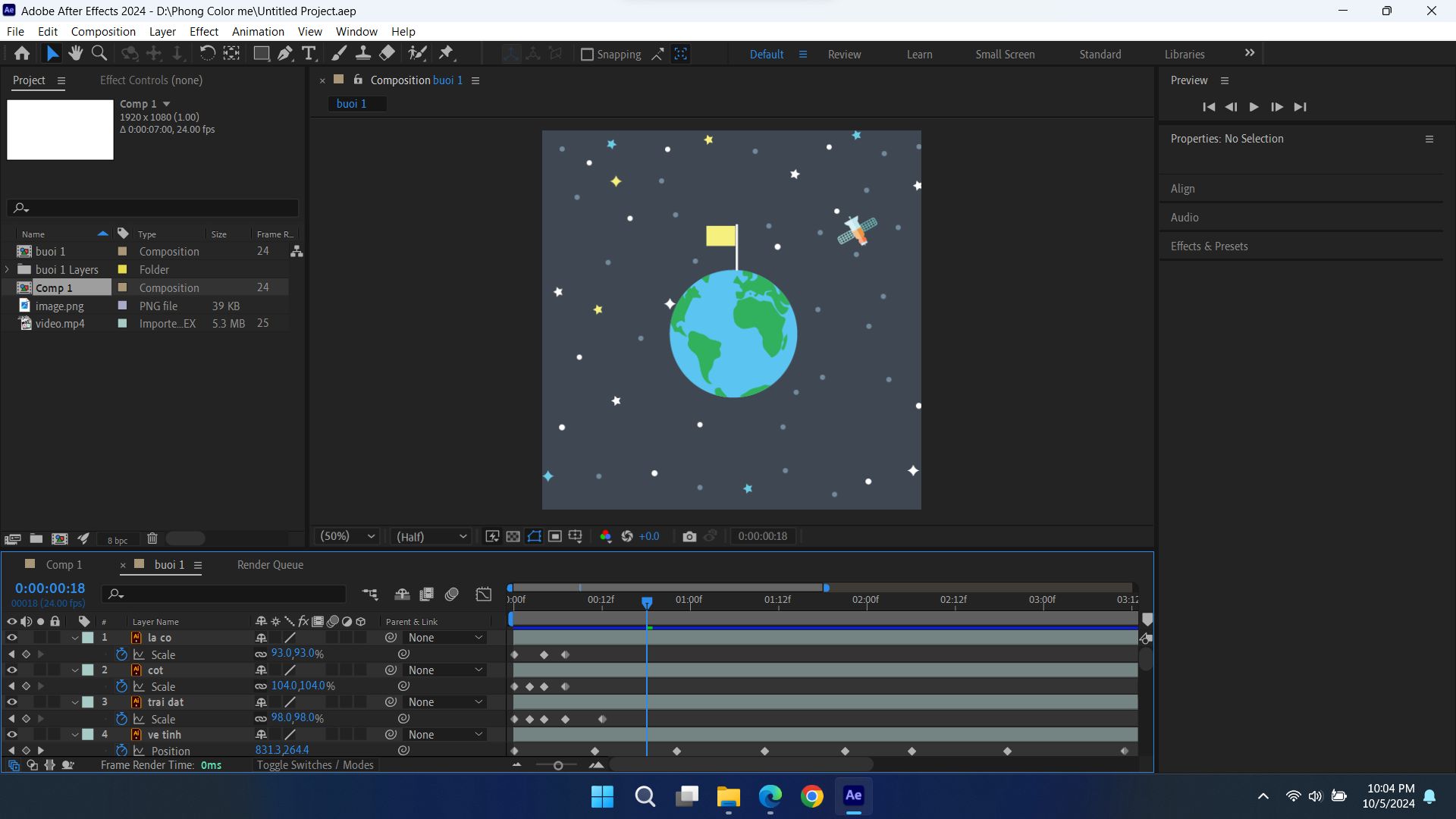
Task: Open the parent dropdown for la co
Action: (x=444, y=638)
